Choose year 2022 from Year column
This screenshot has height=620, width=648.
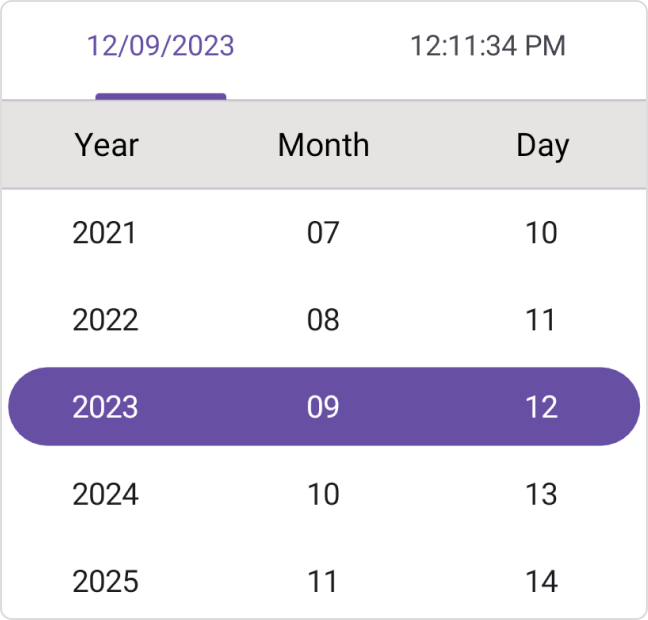(x=105, y=320)
